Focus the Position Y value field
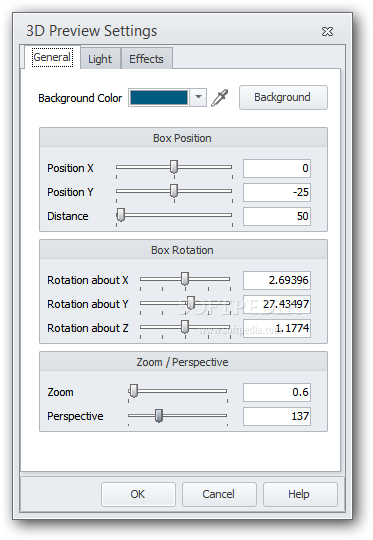This screenshot has height=540, width=373. (277, 192)
